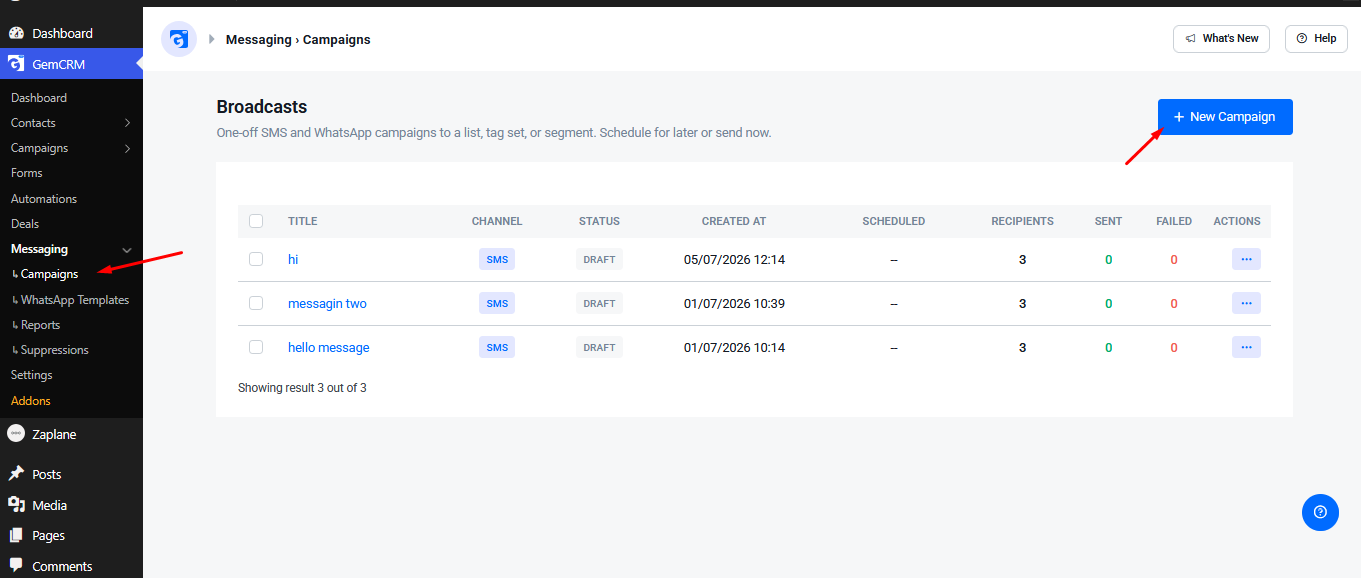This screenshot has height=578, width=1361.
Task: Click the New Campaign button
Action: 1225,117
